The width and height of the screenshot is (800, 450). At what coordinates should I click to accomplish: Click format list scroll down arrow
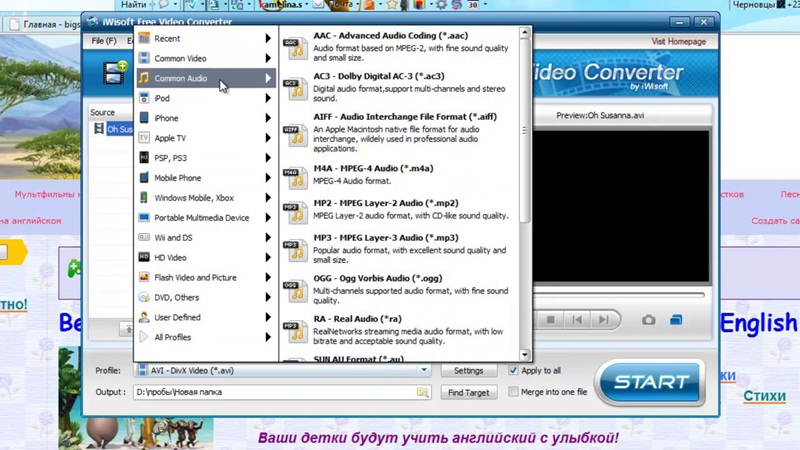pyautogui.click(x=524, y=355)
